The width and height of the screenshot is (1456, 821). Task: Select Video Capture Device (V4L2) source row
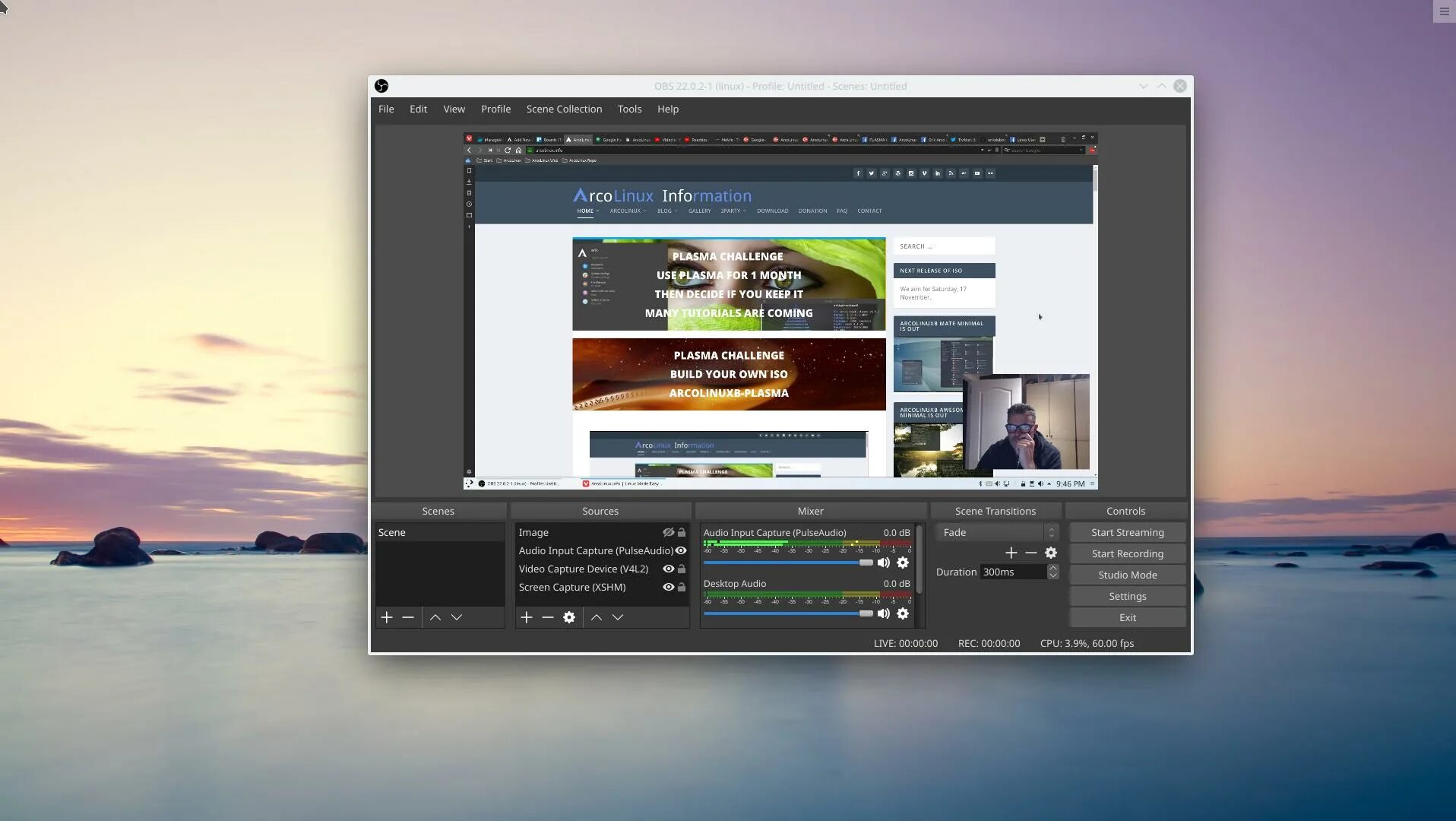click(602, 569)
